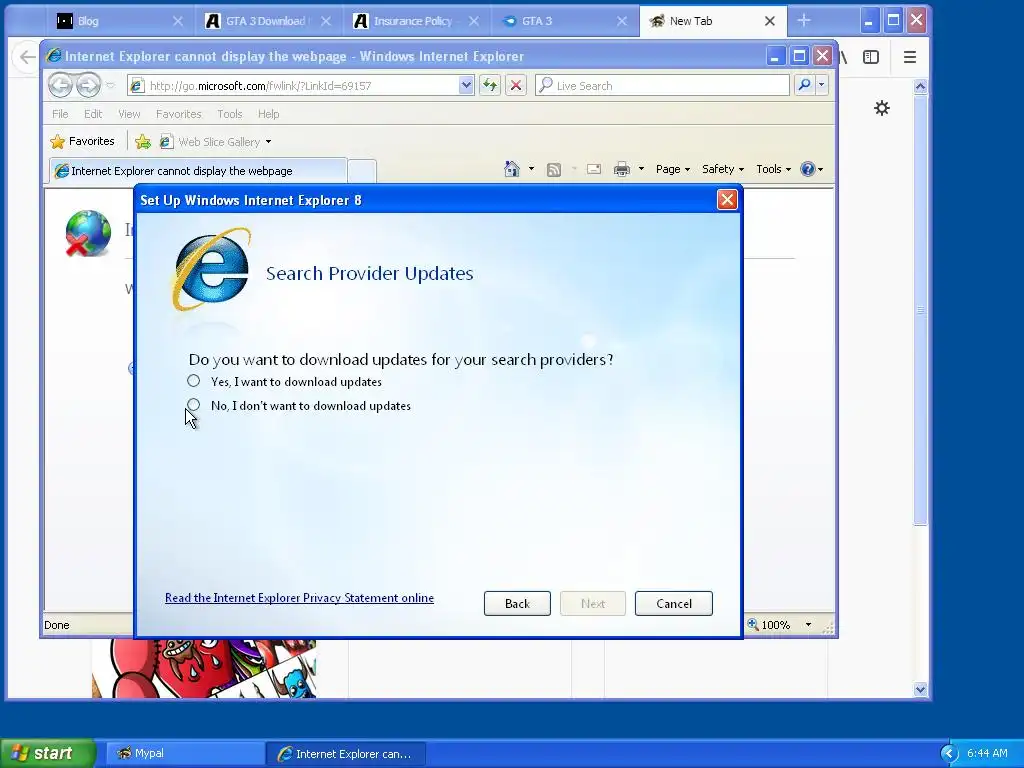Switch to Internet Explorer taskbar button
The image size is (1024, 768).
pyautogui.click(x=347, y=754)
